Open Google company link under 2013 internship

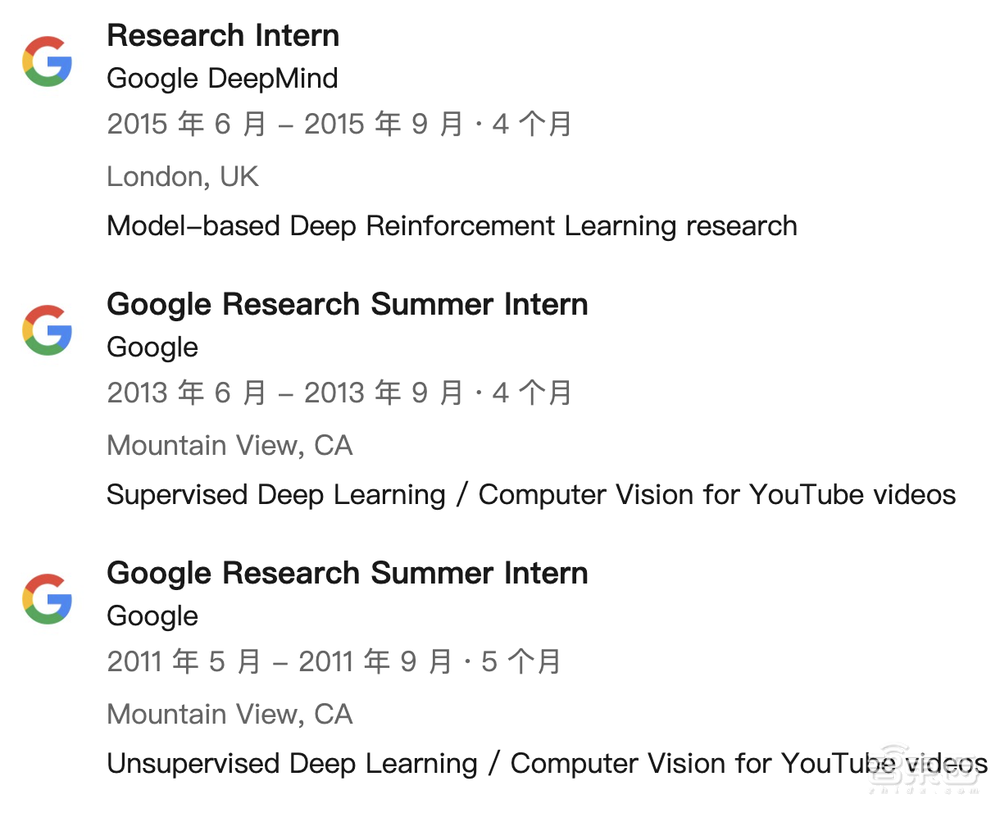point(152,347)
